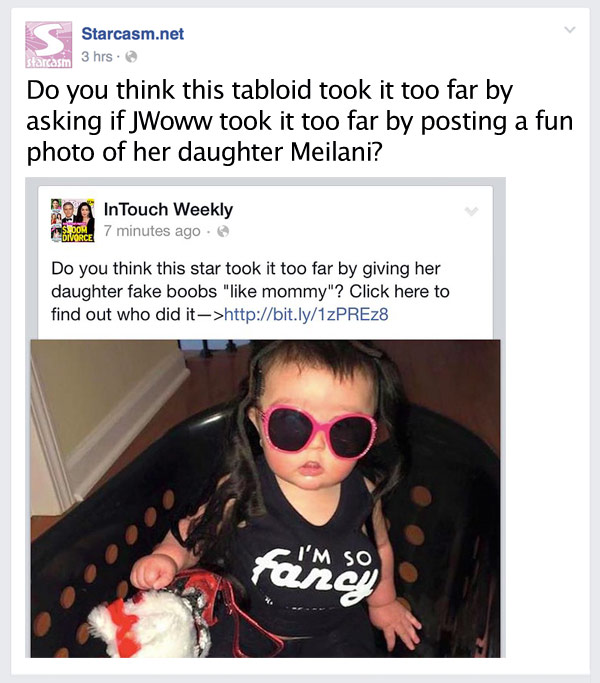Click the InTouch caption about fake boobs
Viewport: 600px width, 683px height.
pos(250,291)
